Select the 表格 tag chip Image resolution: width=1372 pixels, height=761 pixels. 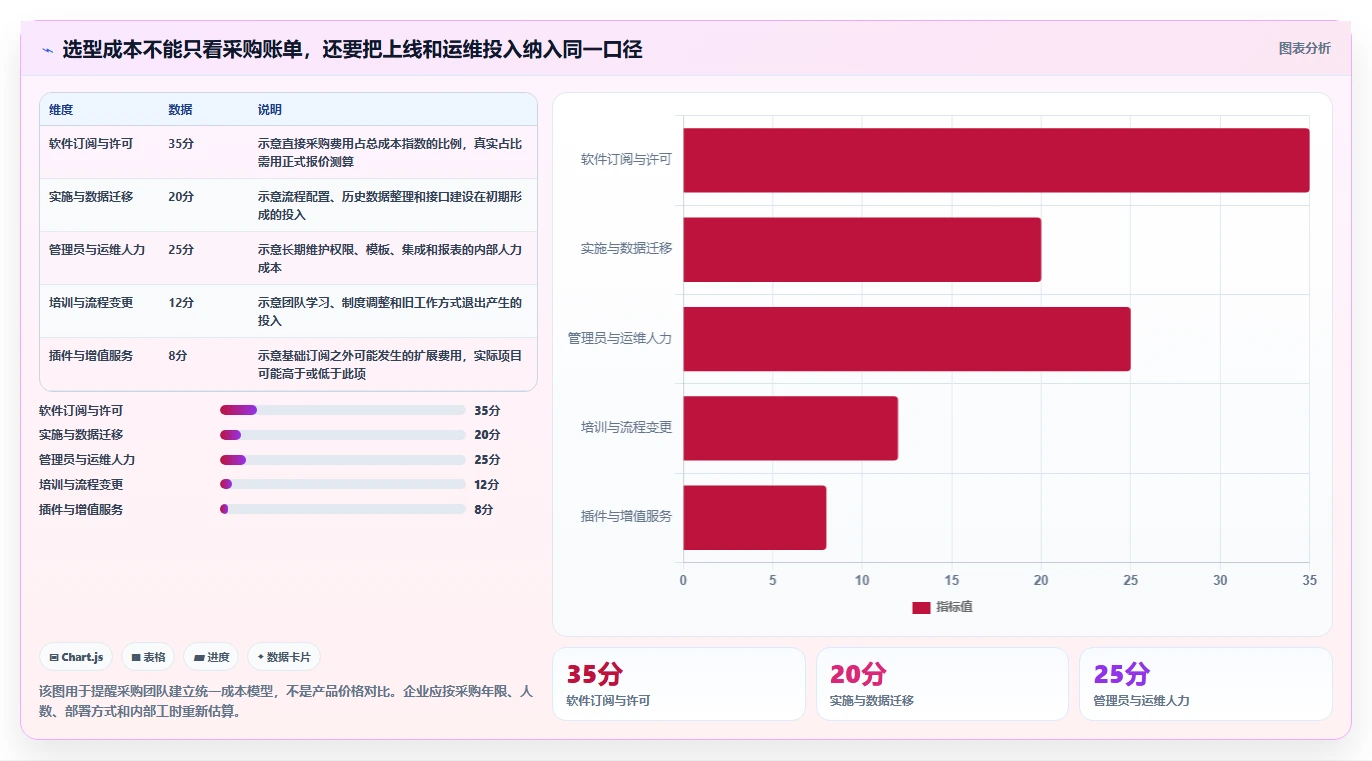click(x=148, y=657)
